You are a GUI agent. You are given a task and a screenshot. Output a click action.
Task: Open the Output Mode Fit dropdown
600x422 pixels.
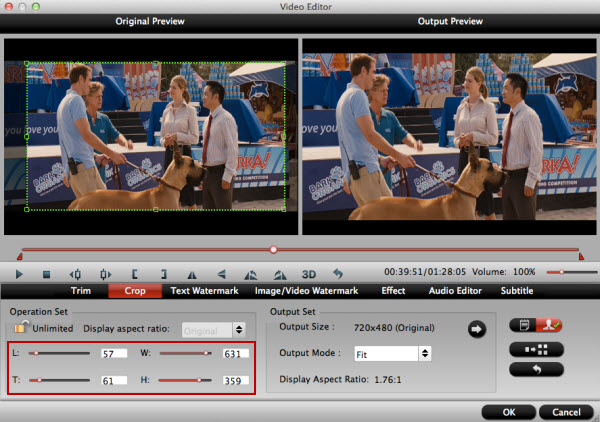(393, 354)
